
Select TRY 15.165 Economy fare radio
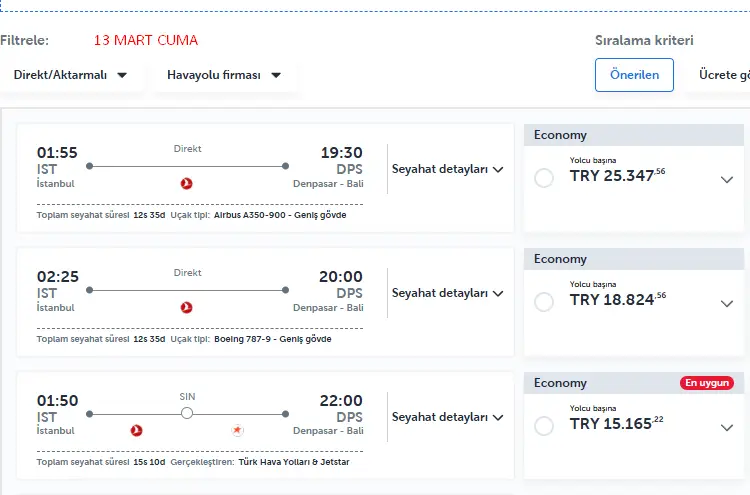point(544,426)
